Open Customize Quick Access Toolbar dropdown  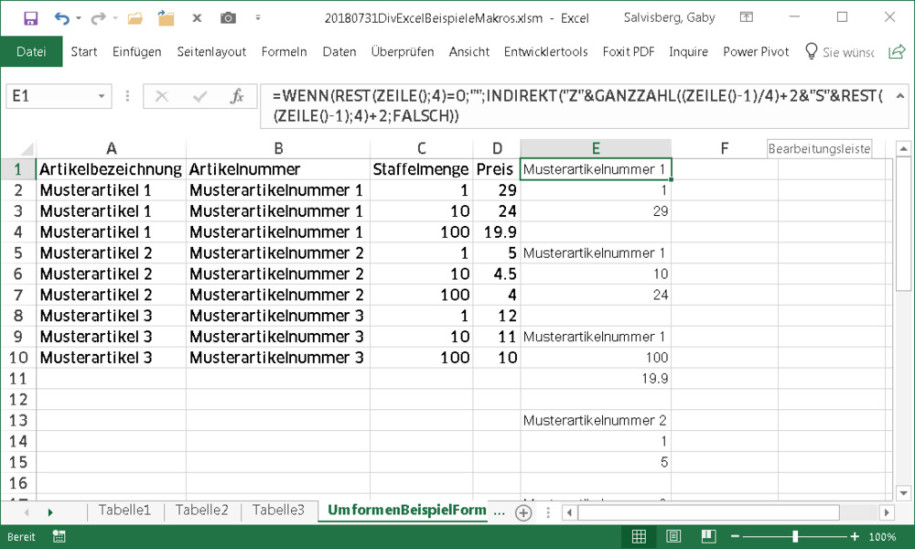point(258,18)
